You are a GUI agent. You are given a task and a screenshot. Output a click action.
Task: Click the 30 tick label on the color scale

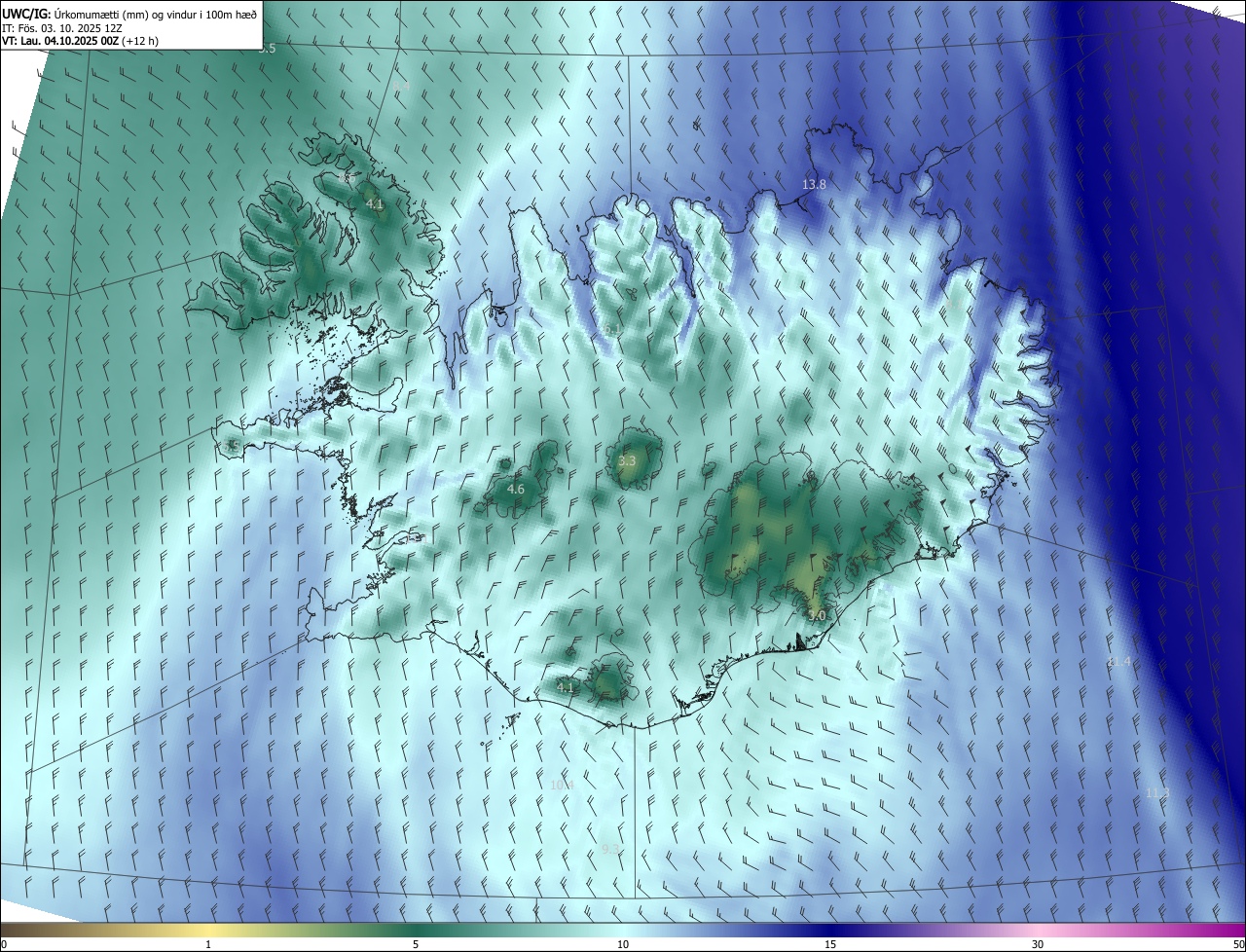1038,945
